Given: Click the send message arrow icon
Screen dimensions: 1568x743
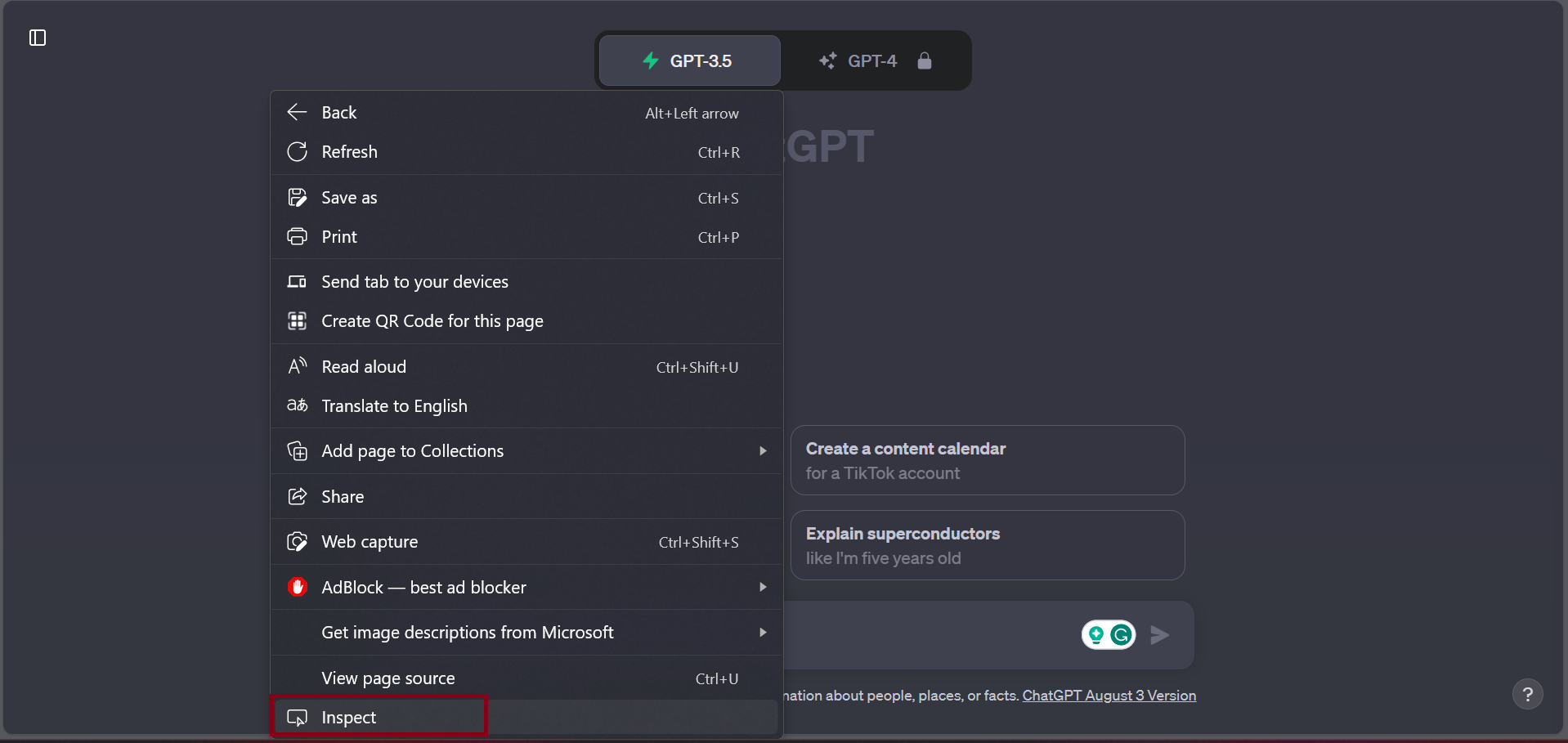Looking at the screenshot, I should point(1159,635).
